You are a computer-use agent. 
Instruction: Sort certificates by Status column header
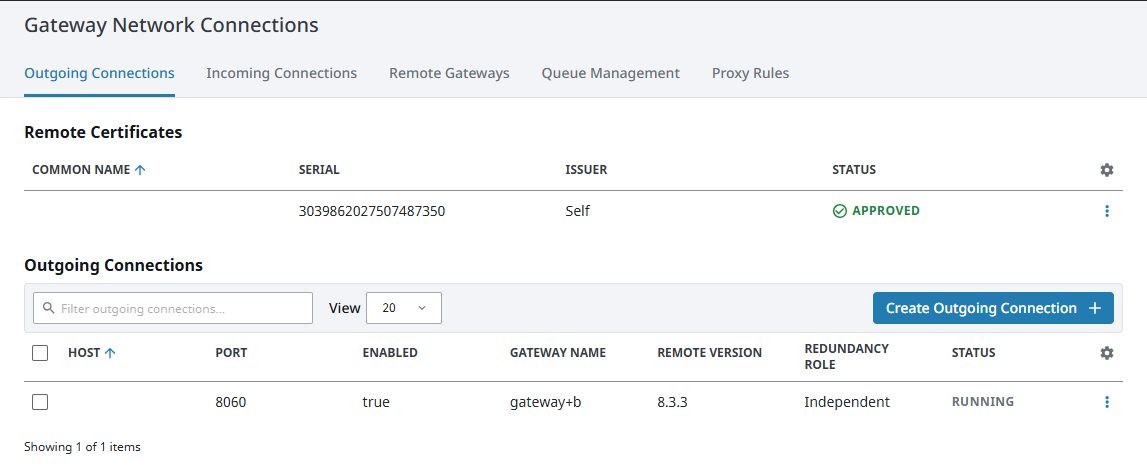854,170
